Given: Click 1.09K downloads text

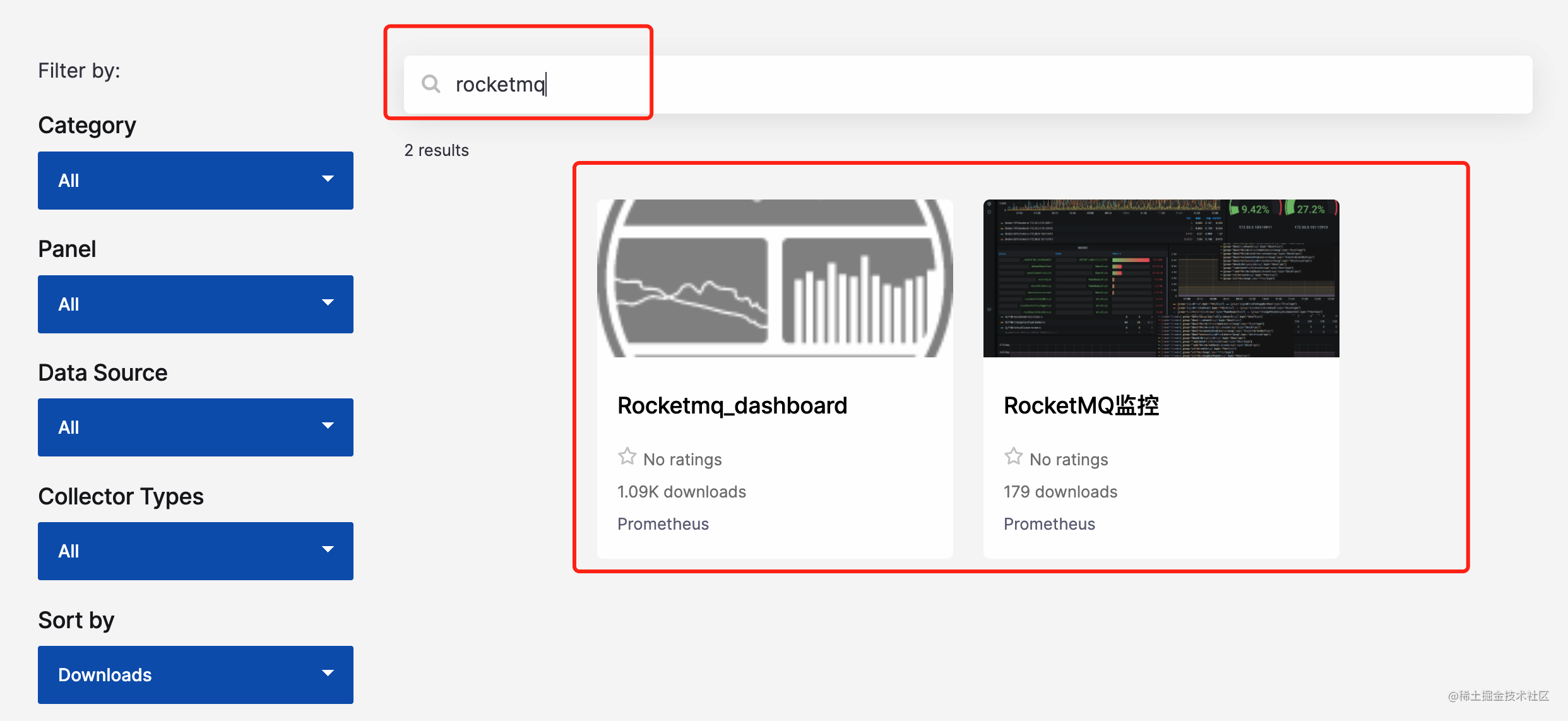Looking at the screenshot, I should [682, 492].
